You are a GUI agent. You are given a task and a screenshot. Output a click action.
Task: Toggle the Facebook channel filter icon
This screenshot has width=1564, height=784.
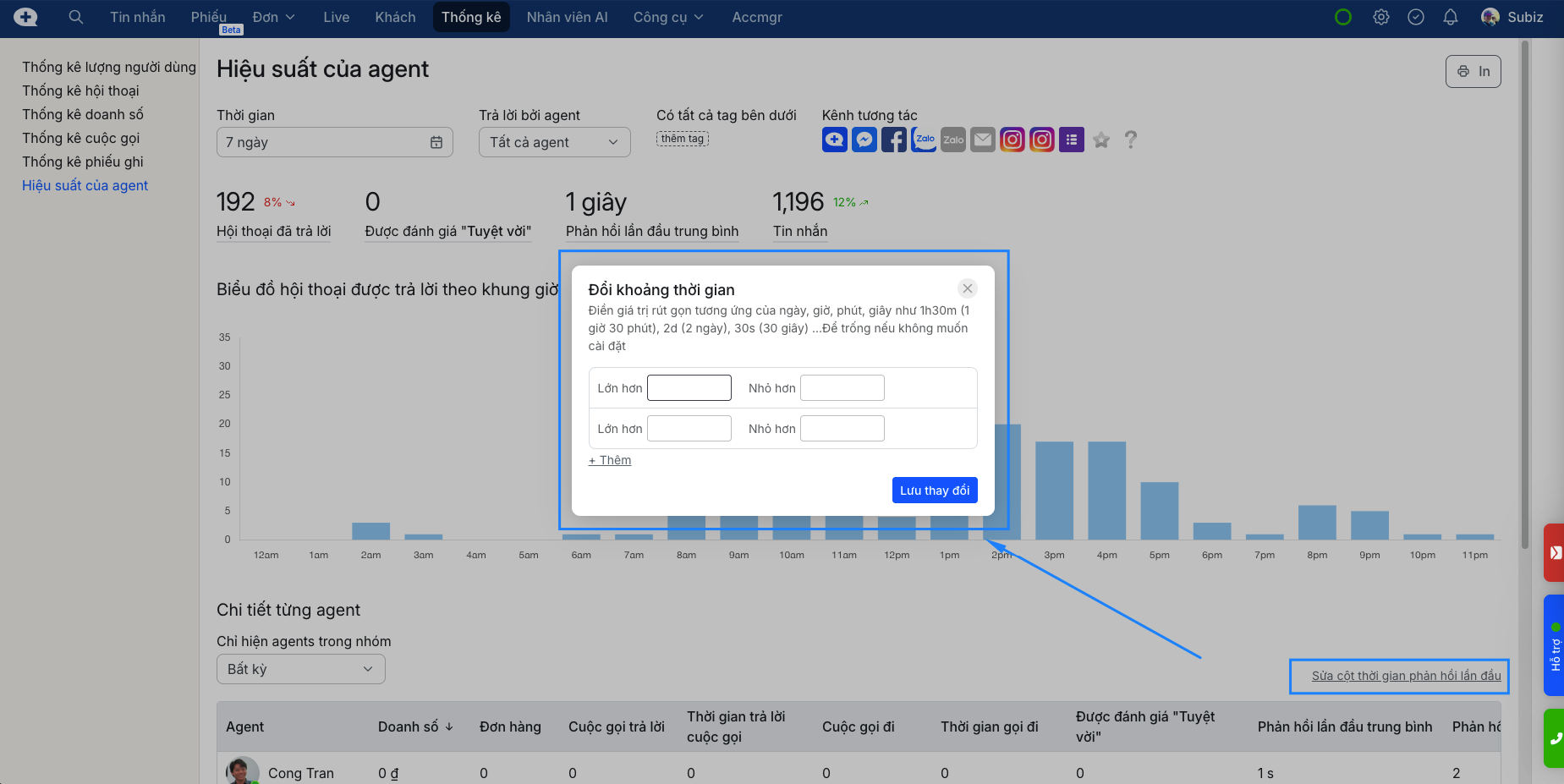[x=893, y=140]
